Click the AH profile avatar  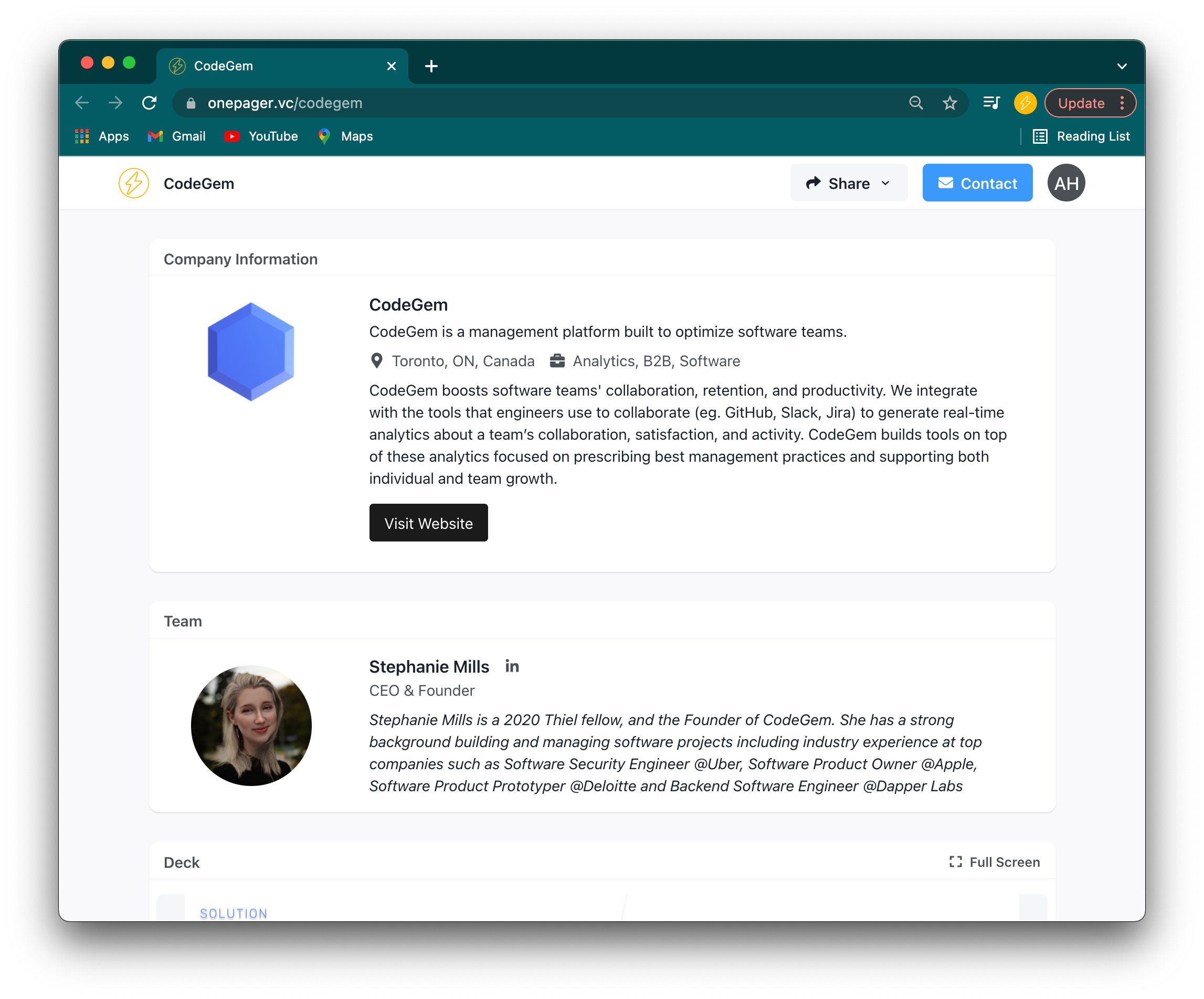[x=1066, y=184]
